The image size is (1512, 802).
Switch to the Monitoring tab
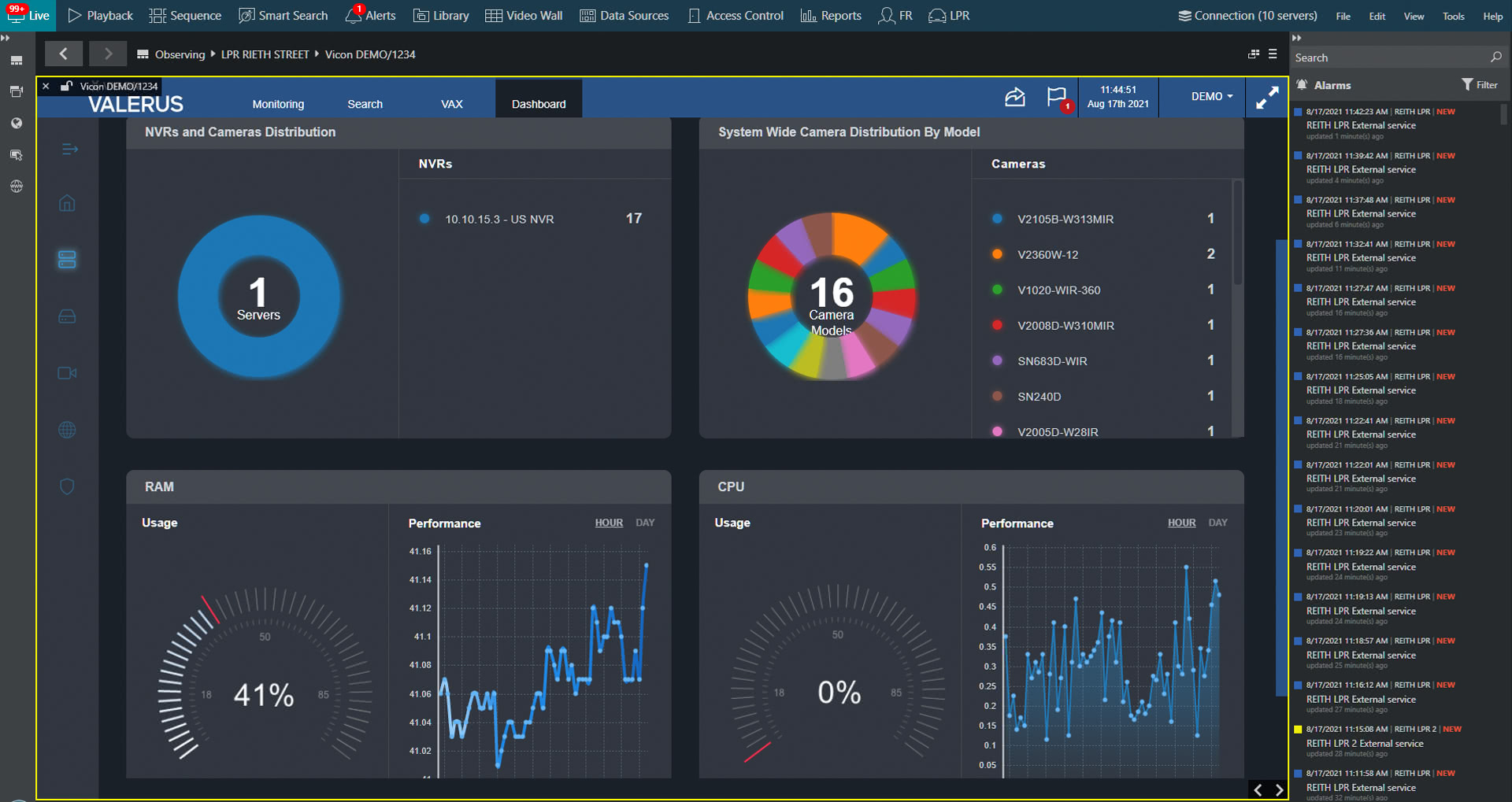click(x=278, y=104)
